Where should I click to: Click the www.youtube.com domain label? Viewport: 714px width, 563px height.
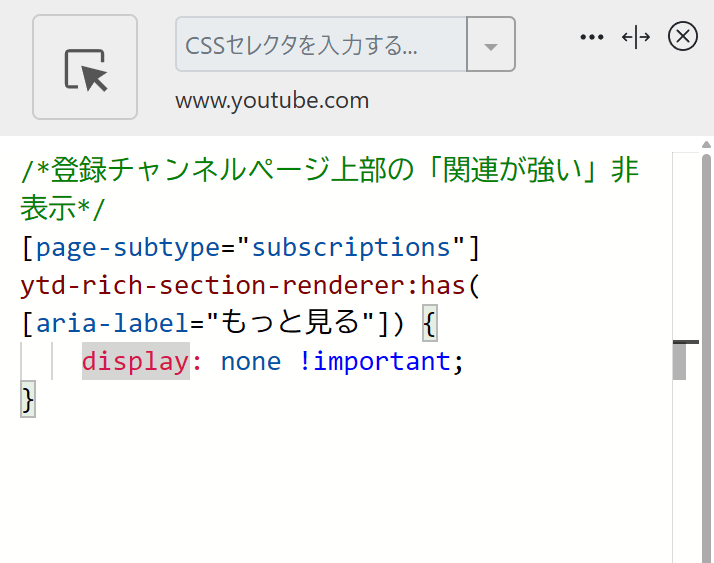click(272, 101)
